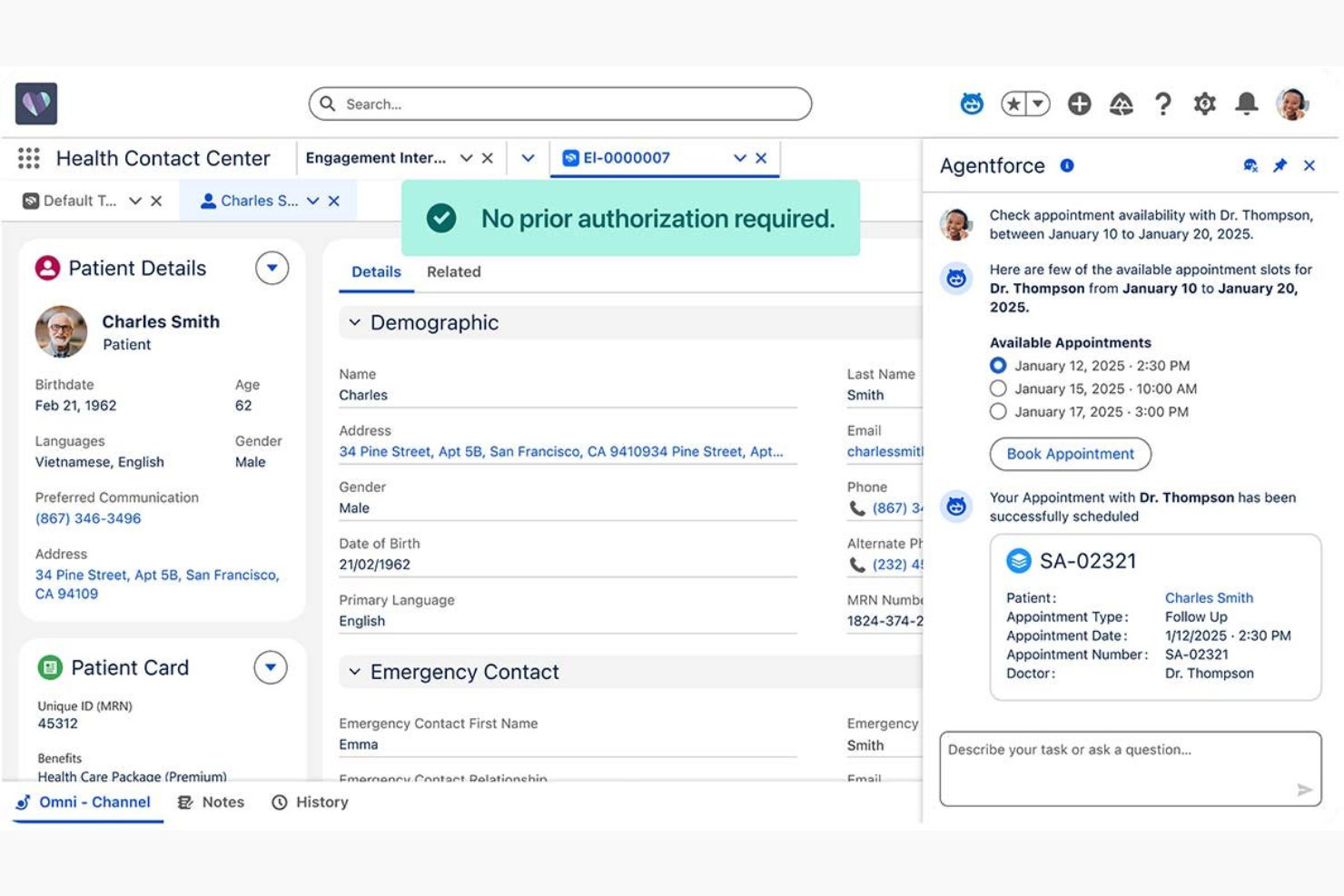
Task: Click the Book Appointment button
Action: click(x=1071, y=454)
